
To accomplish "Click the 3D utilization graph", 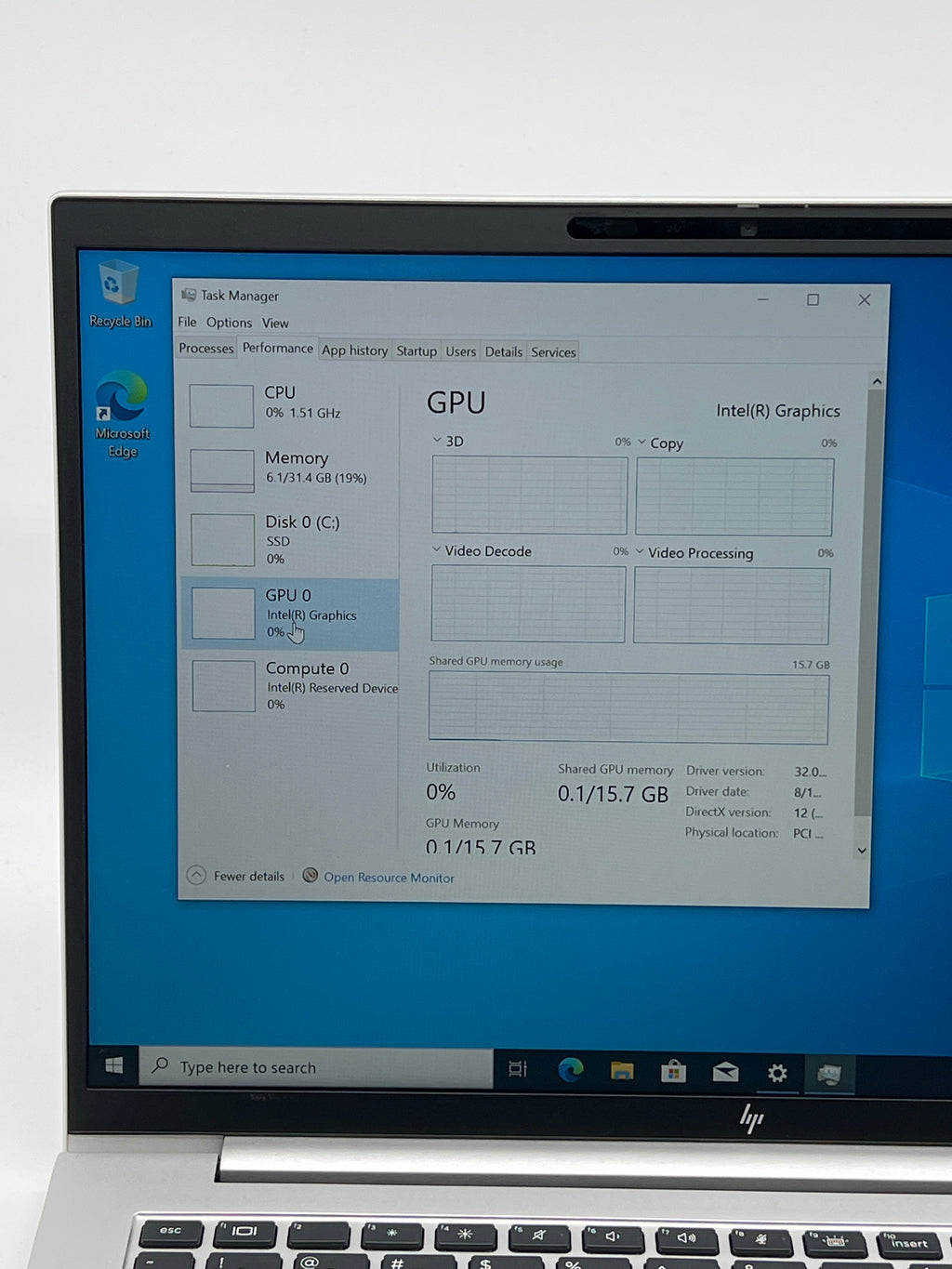I will (x=529, y=495).
